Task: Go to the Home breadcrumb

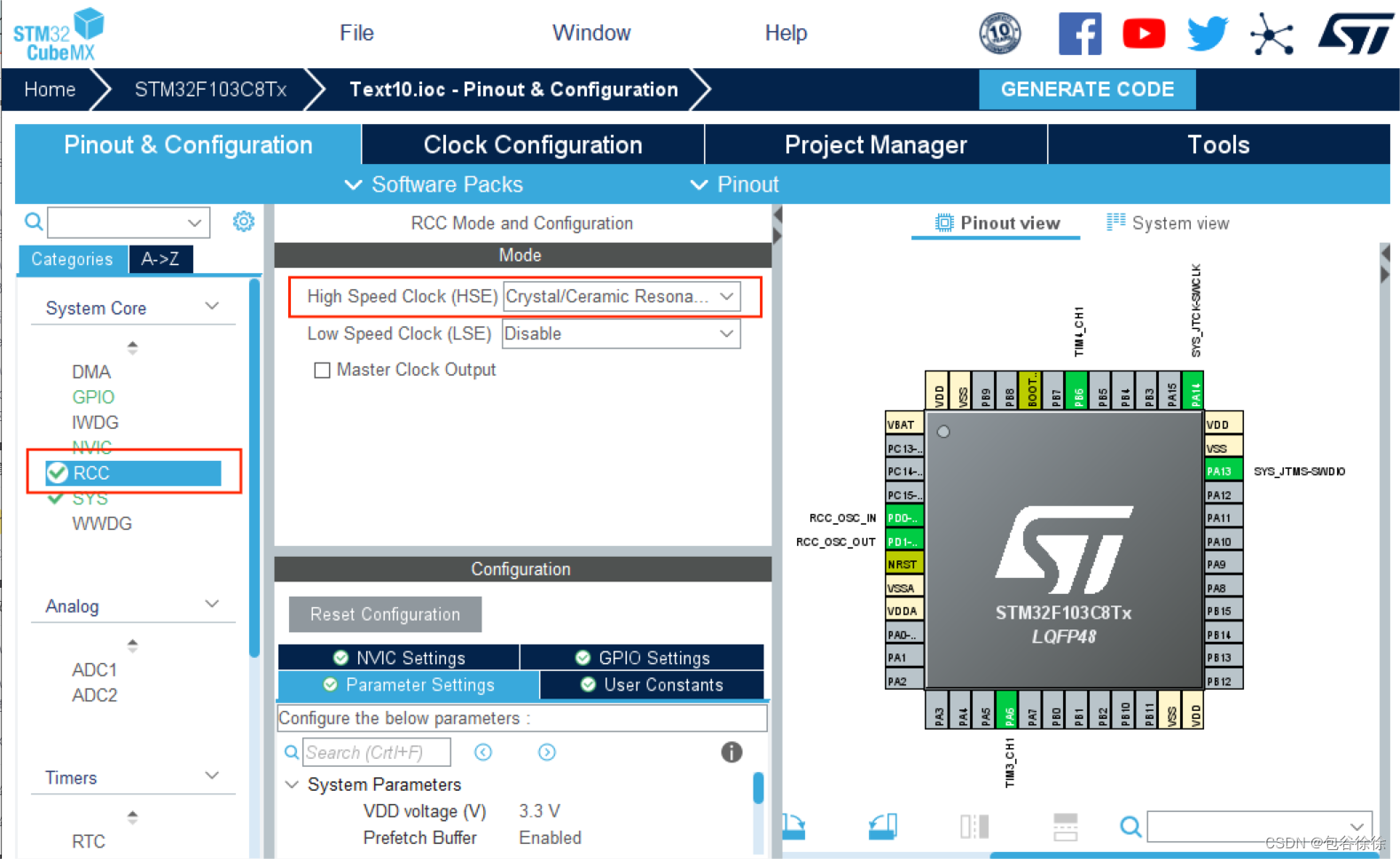Action: 50,90
